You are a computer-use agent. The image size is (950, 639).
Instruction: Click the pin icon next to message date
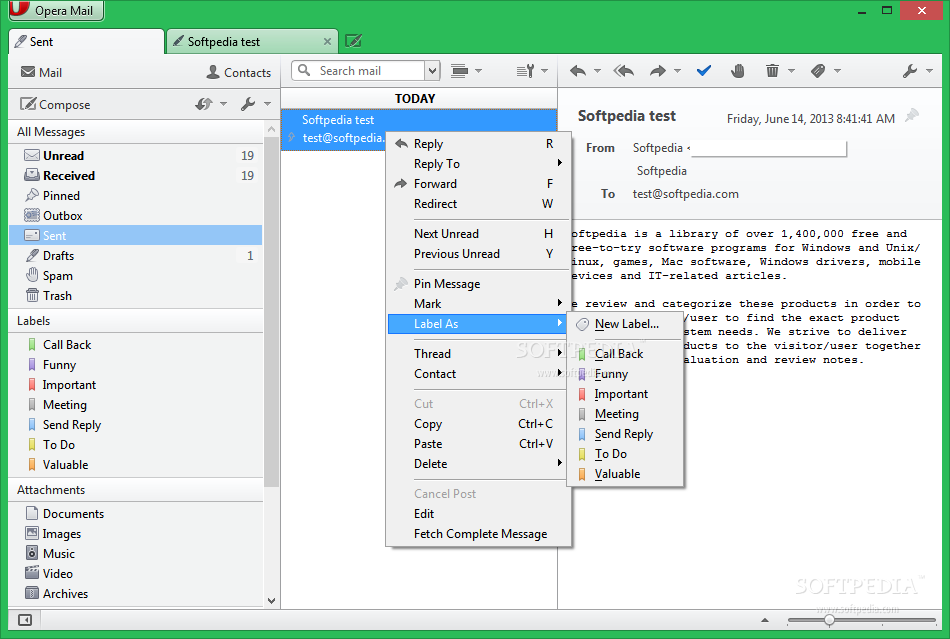coord(912,116)
